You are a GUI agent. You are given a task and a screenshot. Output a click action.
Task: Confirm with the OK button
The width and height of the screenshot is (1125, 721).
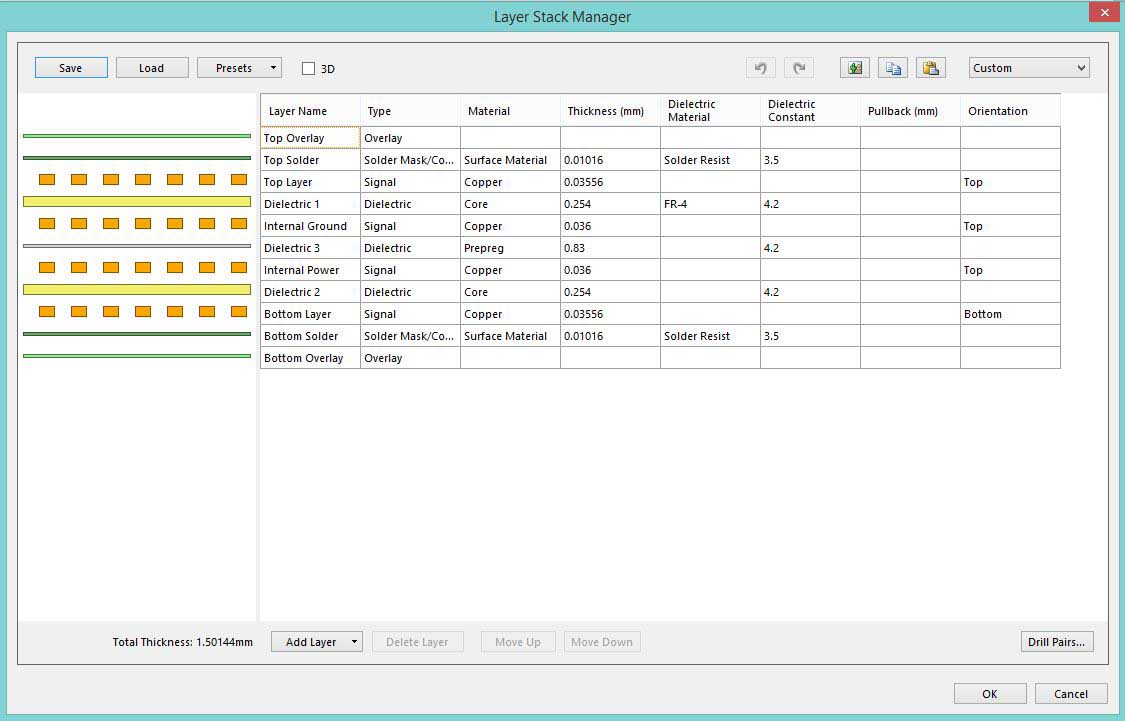click(x=989, y=694)
